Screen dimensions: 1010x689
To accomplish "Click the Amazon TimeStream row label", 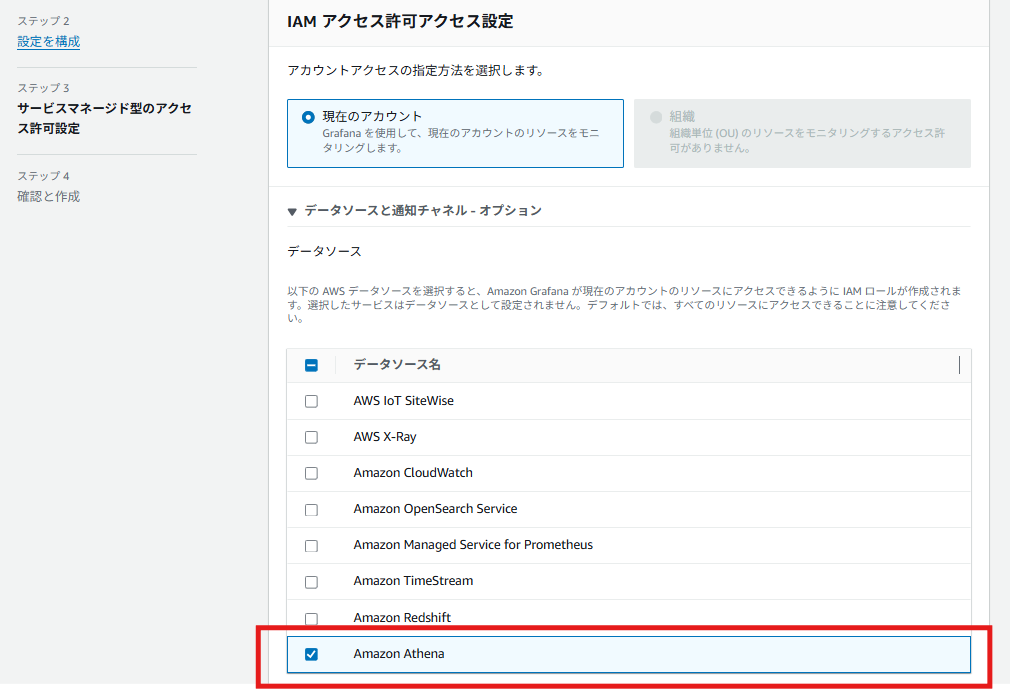I will point(413,581).
